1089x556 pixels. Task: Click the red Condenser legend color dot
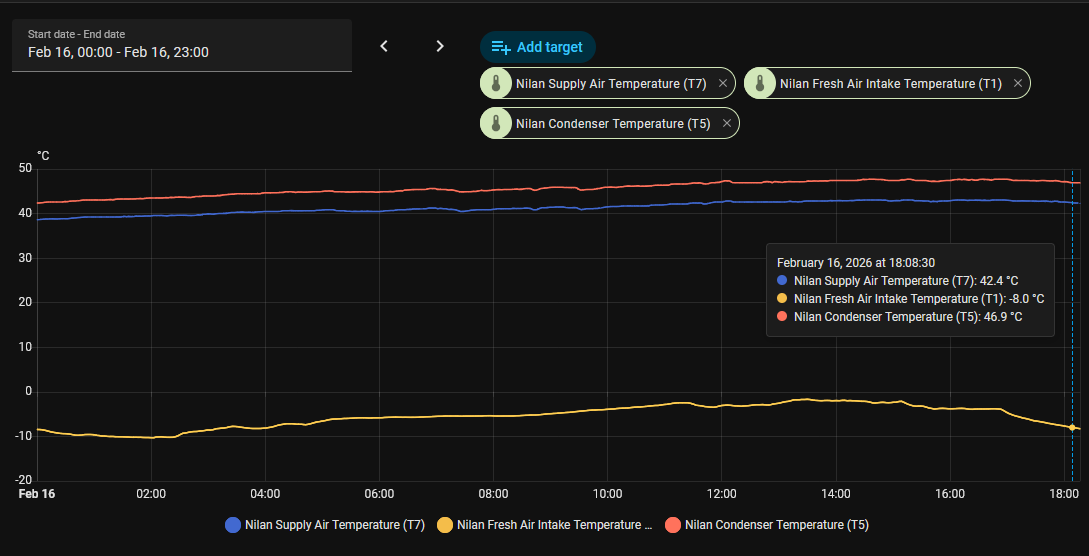[673, 524]
